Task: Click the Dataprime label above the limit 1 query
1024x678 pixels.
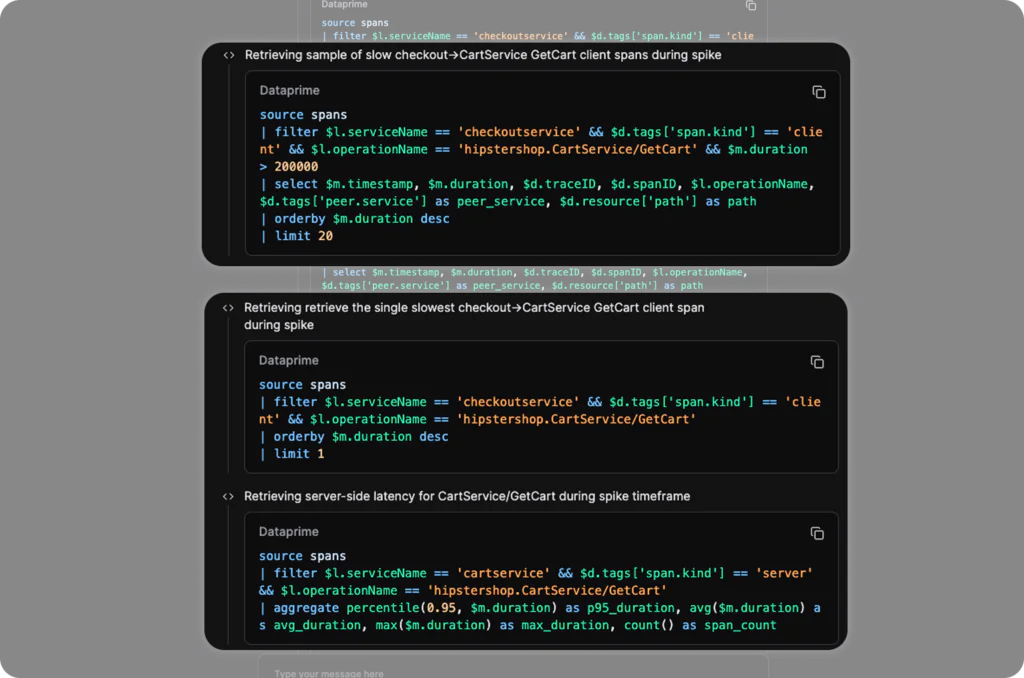Action: point(288,361)
